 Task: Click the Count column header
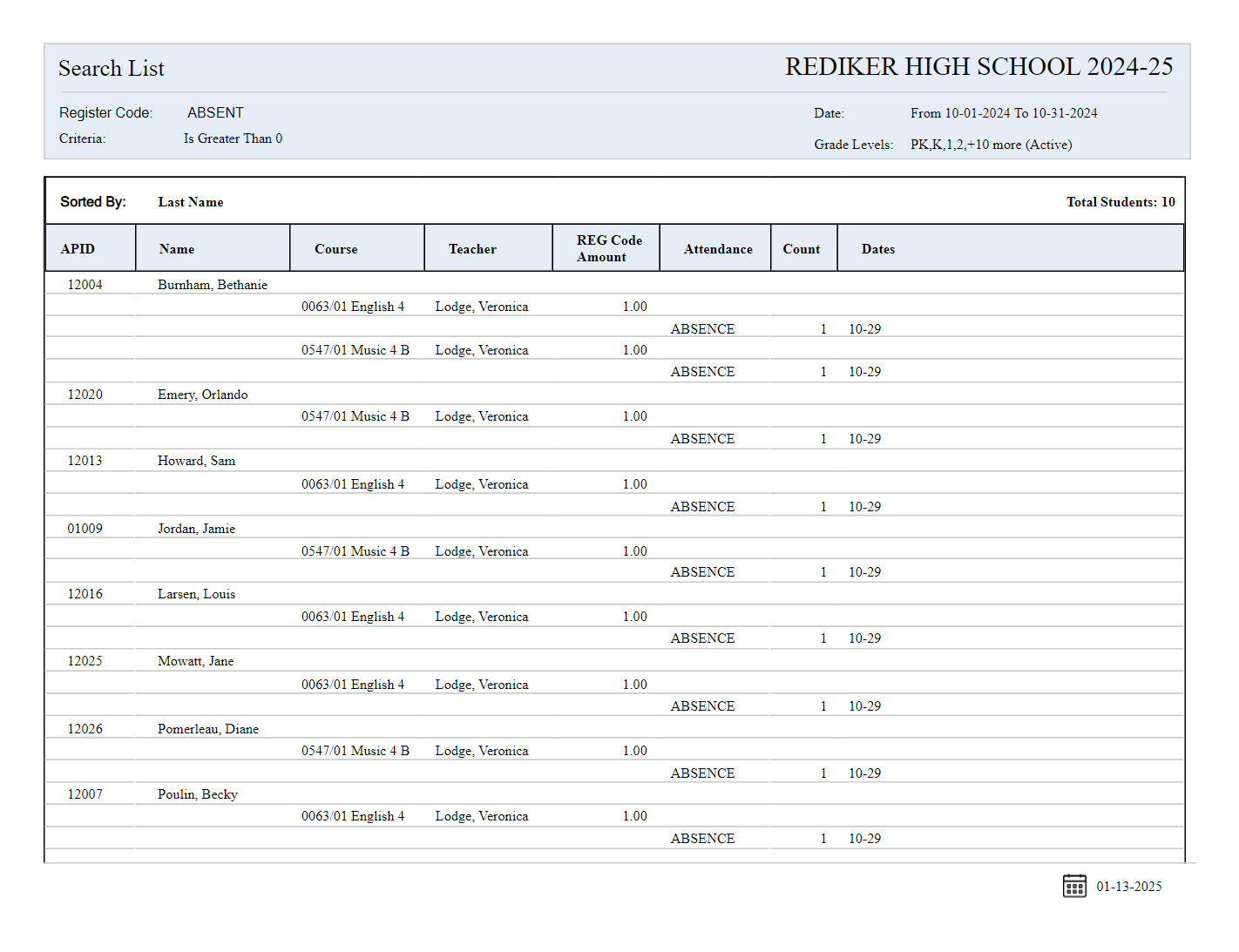pyautogui.click(x=804, y=248)
